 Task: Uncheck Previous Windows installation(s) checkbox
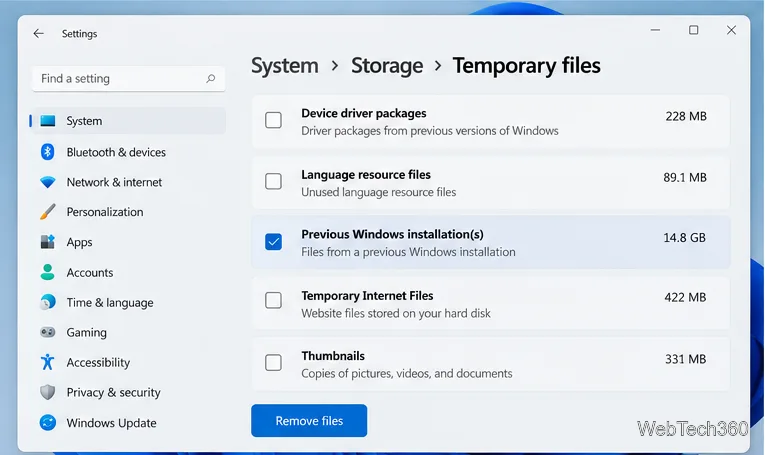[273, 241]
